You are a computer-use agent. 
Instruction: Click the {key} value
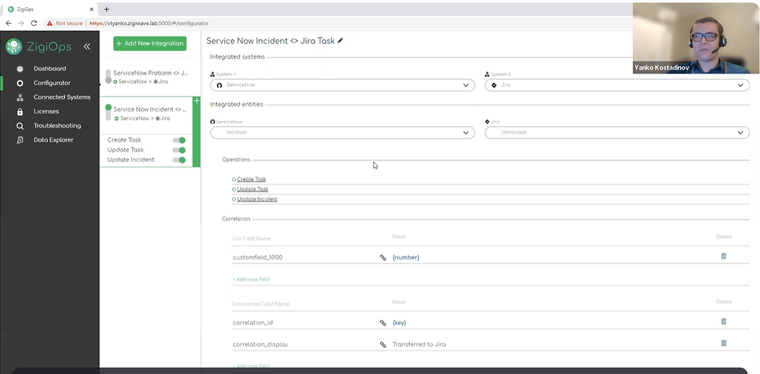point(399,323)
